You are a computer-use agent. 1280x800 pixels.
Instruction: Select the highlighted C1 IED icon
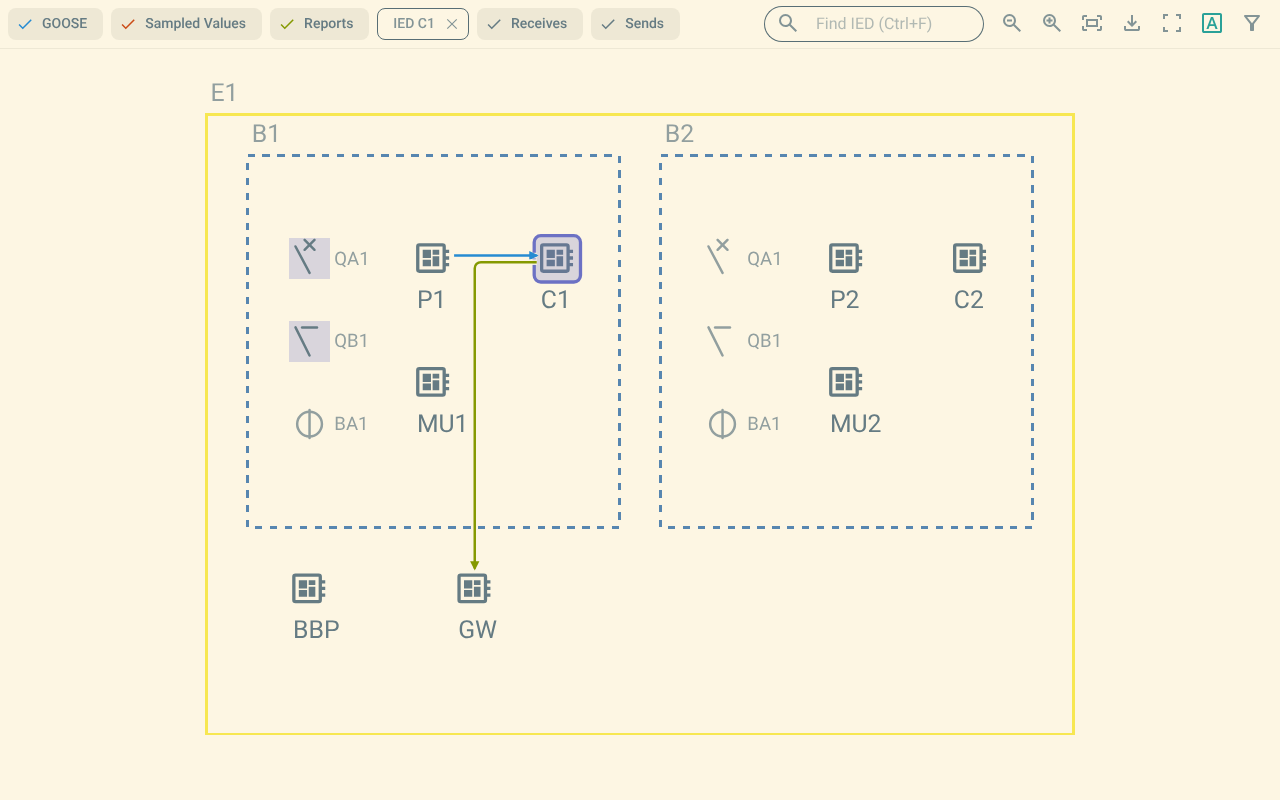click(x=557, y=259)
